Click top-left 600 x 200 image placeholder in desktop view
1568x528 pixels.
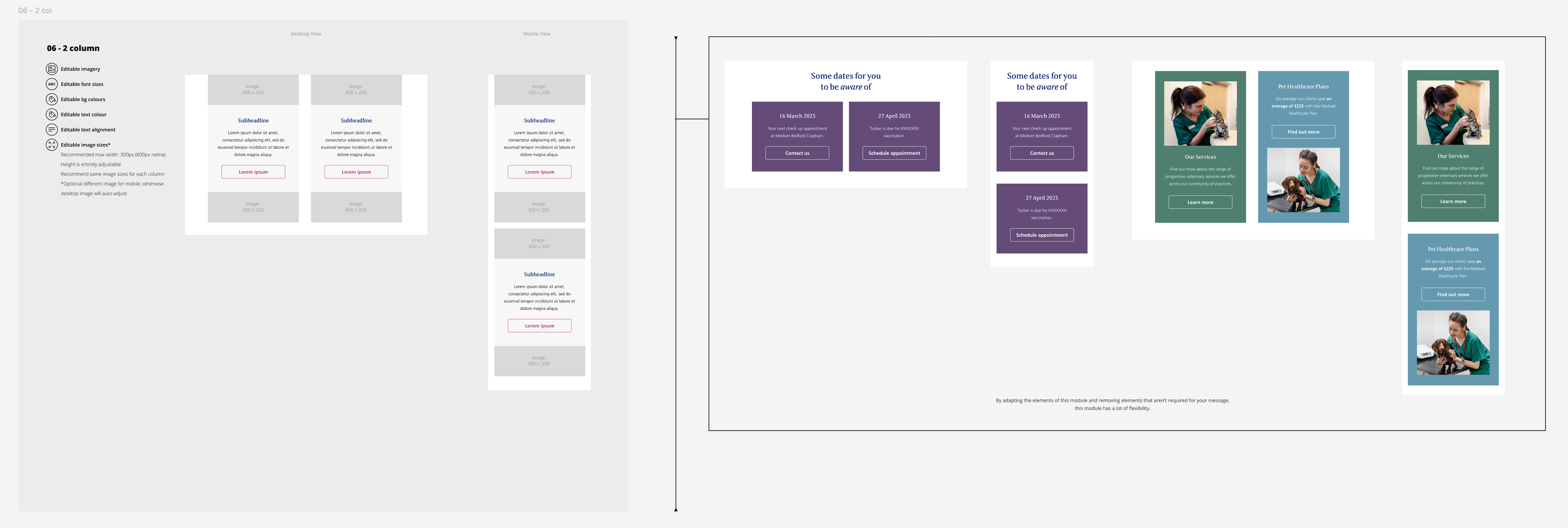click(253, 89)
